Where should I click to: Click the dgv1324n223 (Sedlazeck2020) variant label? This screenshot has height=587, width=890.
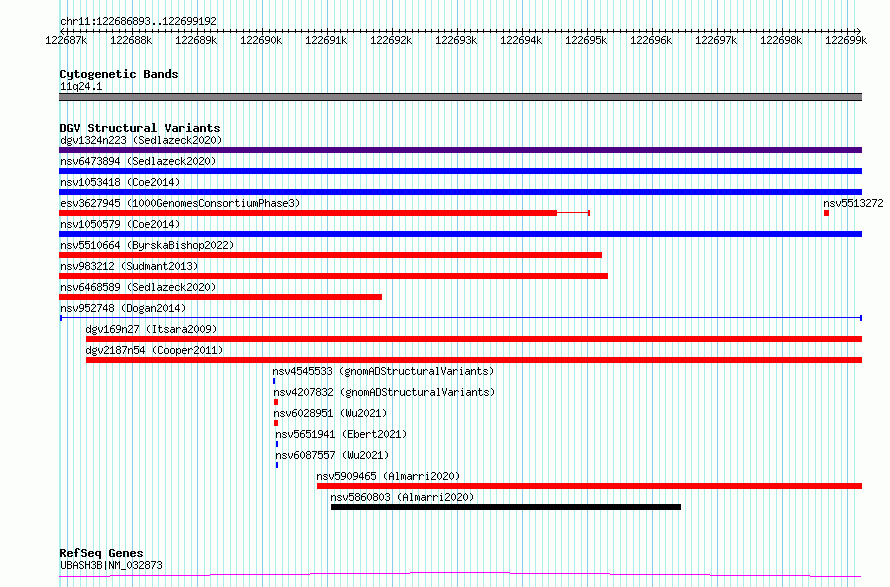[141, 140]
